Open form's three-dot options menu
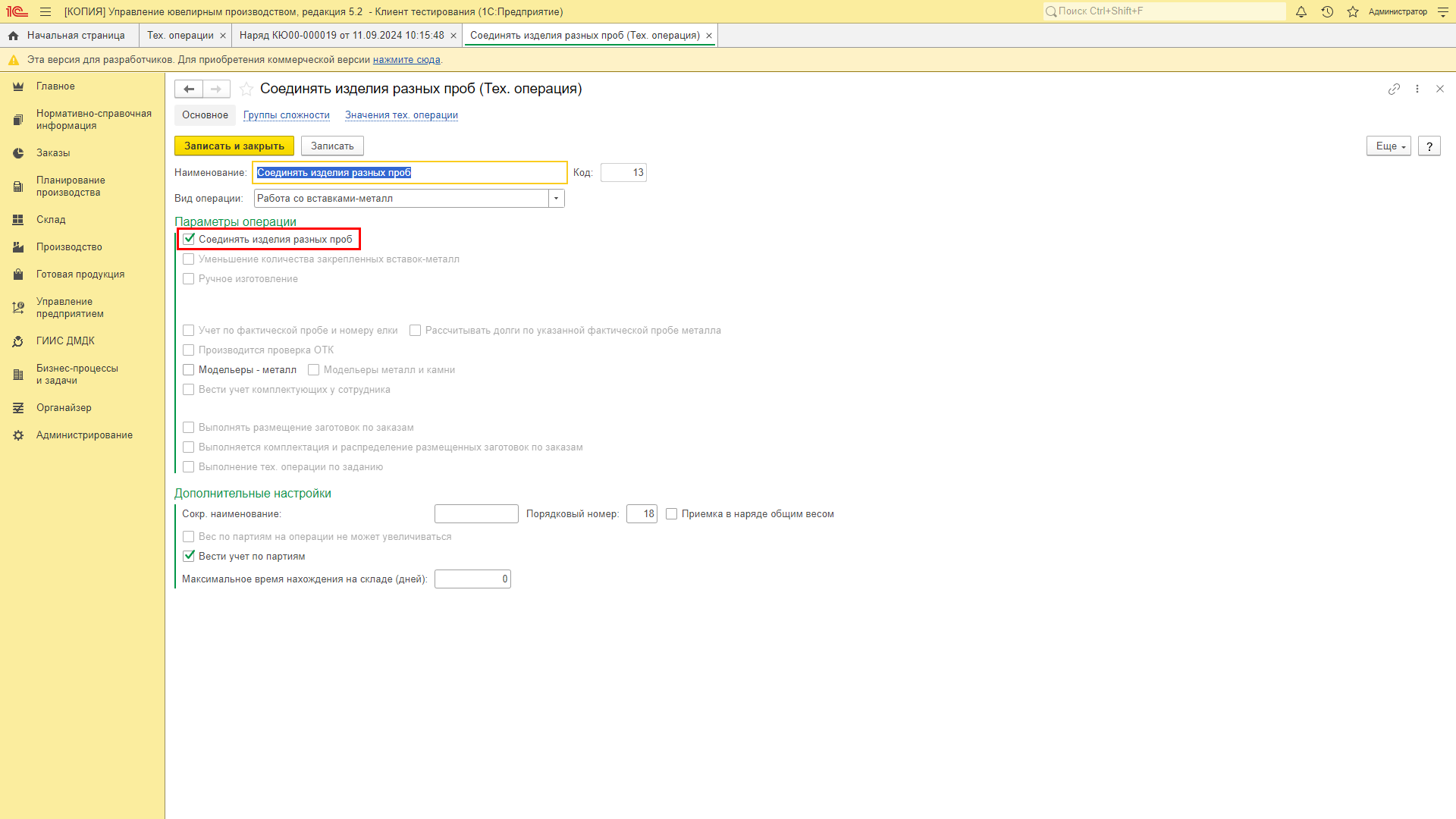This screenshot has height=819, width=1456. tap(1417, 89)
